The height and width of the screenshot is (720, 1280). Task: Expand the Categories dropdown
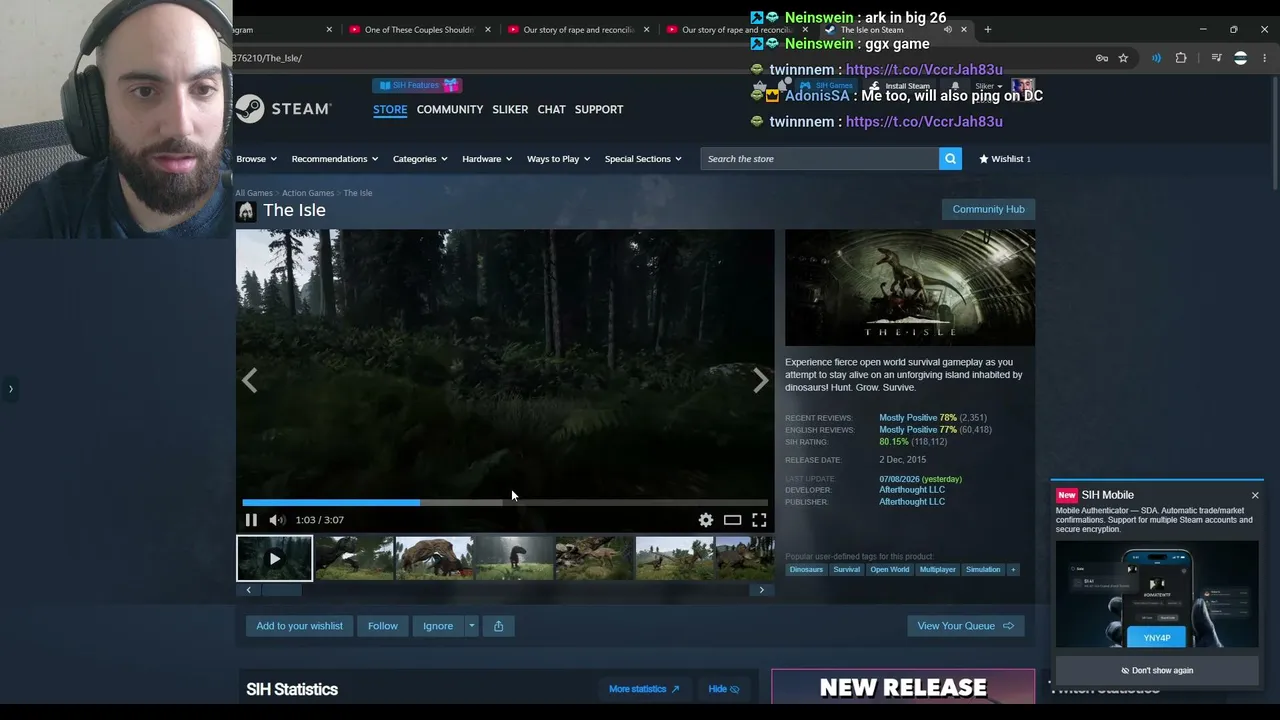[420, 159]
